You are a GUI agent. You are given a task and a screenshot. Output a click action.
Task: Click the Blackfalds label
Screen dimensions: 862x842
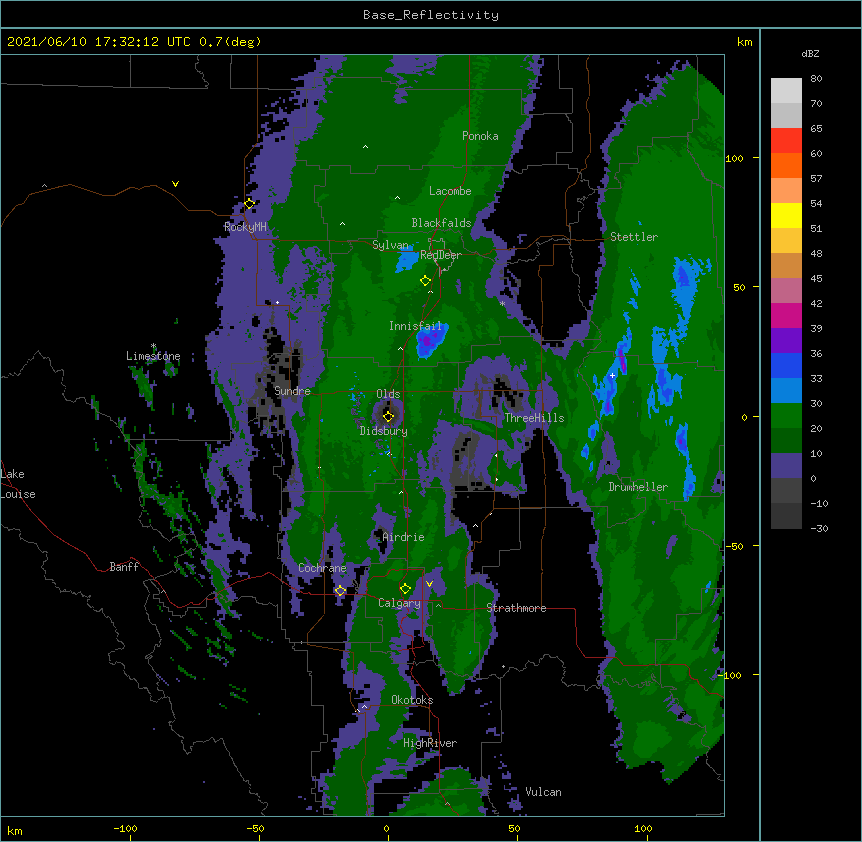[x=441, y=223]
